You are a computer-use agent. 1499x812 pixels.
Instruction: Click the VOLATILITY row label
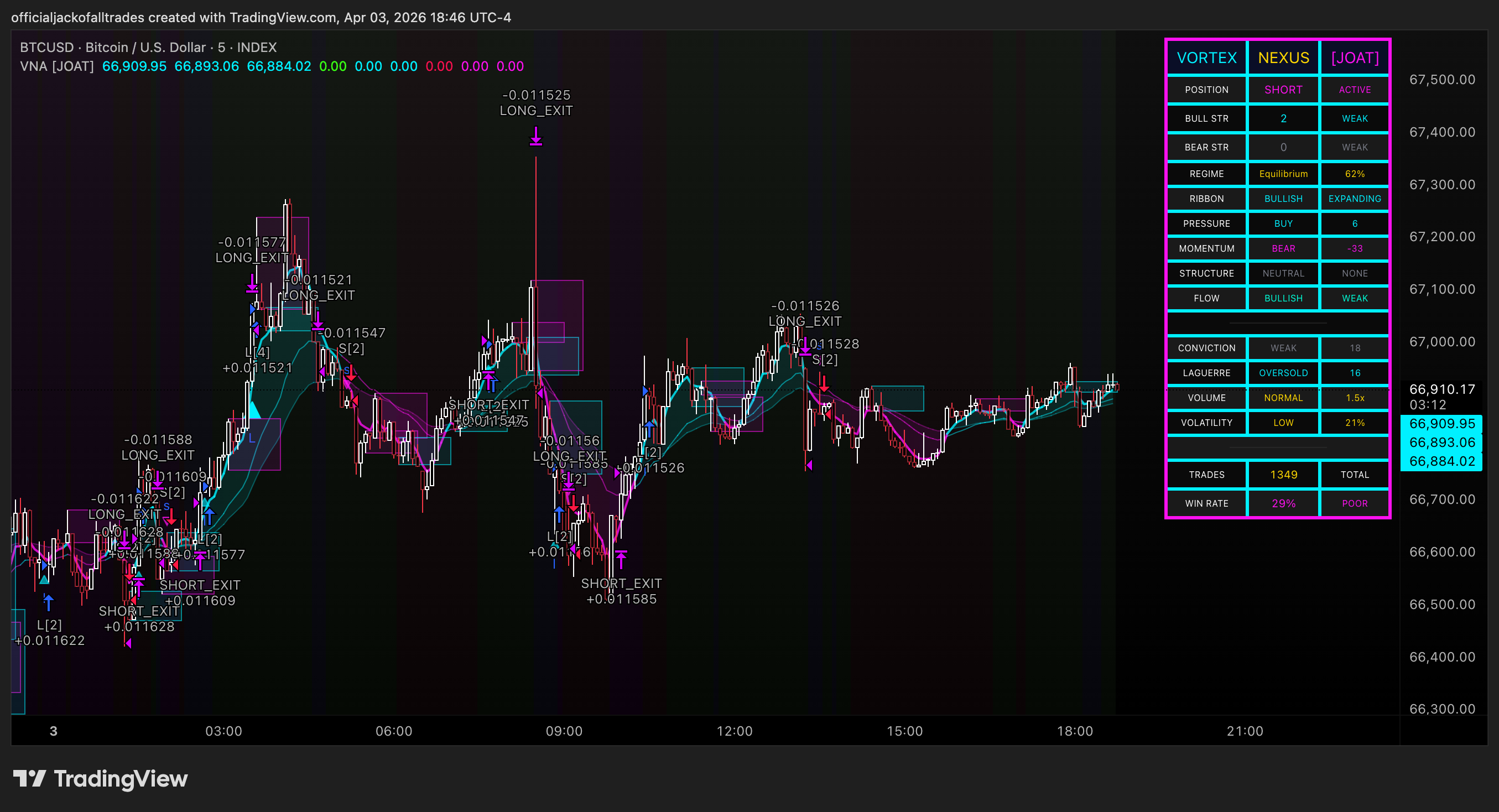pos(1206,423)
